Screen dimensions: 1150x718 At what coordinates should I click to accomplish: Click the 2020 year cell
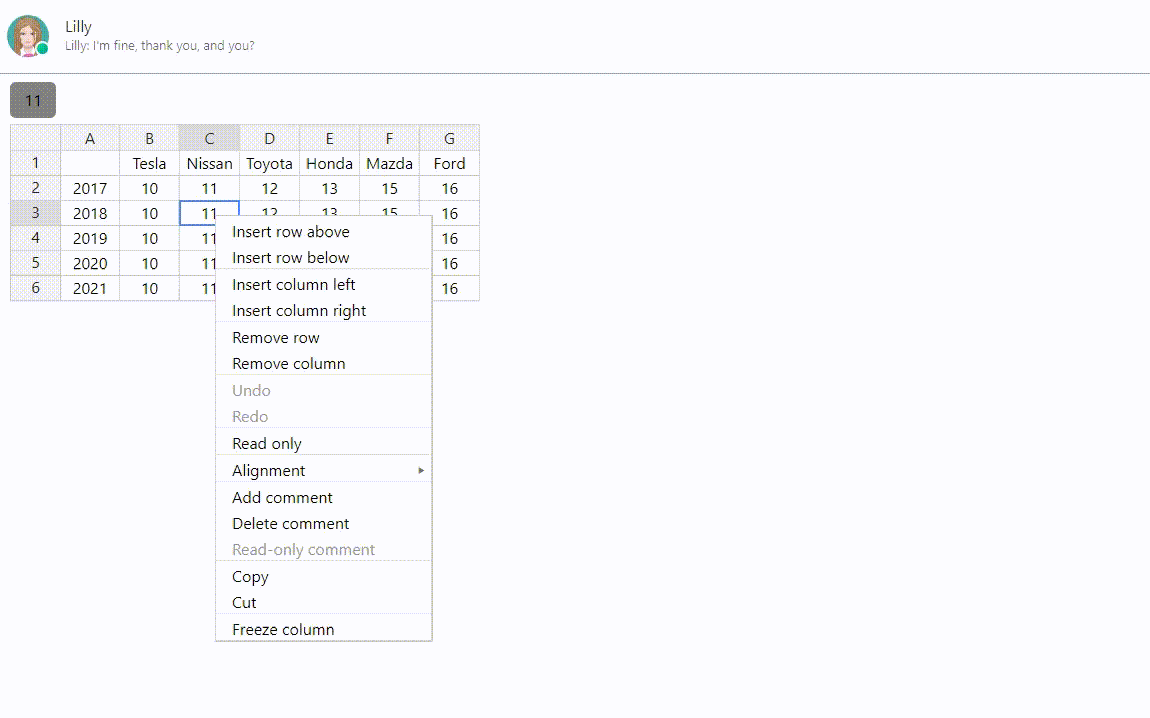coord(90,263)
